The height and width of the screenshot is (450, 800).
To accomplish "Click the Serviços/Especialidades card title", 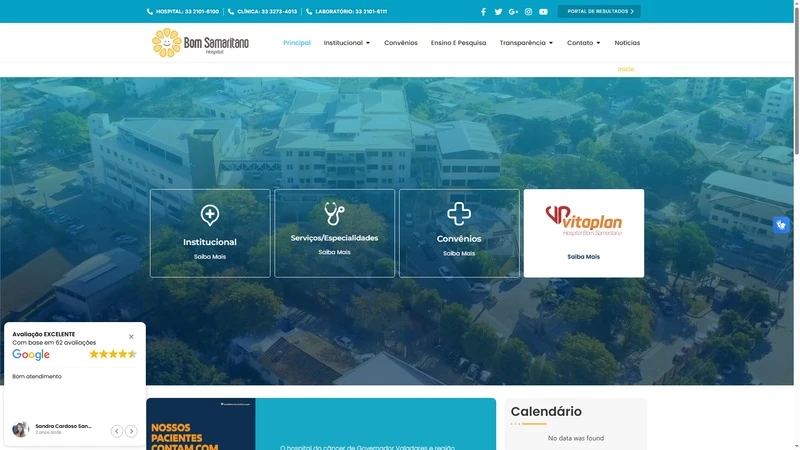I will pos(334,238).
